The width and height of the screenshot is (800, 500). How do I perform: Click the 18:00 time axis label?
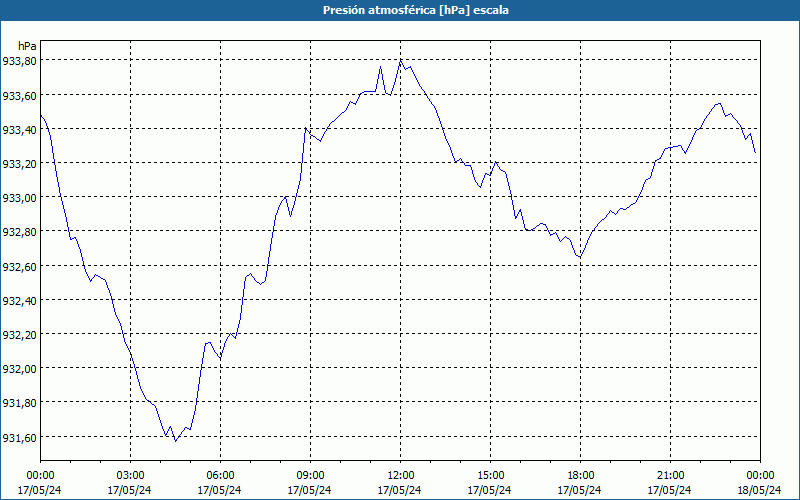(x=580, y=476)
